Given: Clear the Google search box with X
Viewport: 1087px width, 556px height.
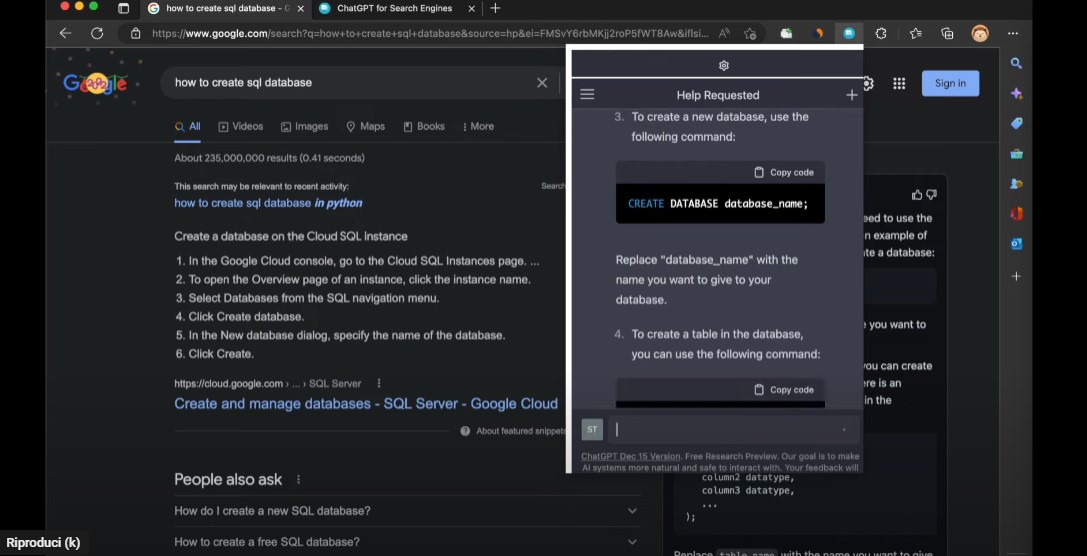Looking at the screenshot, I should tap(542, 82).
